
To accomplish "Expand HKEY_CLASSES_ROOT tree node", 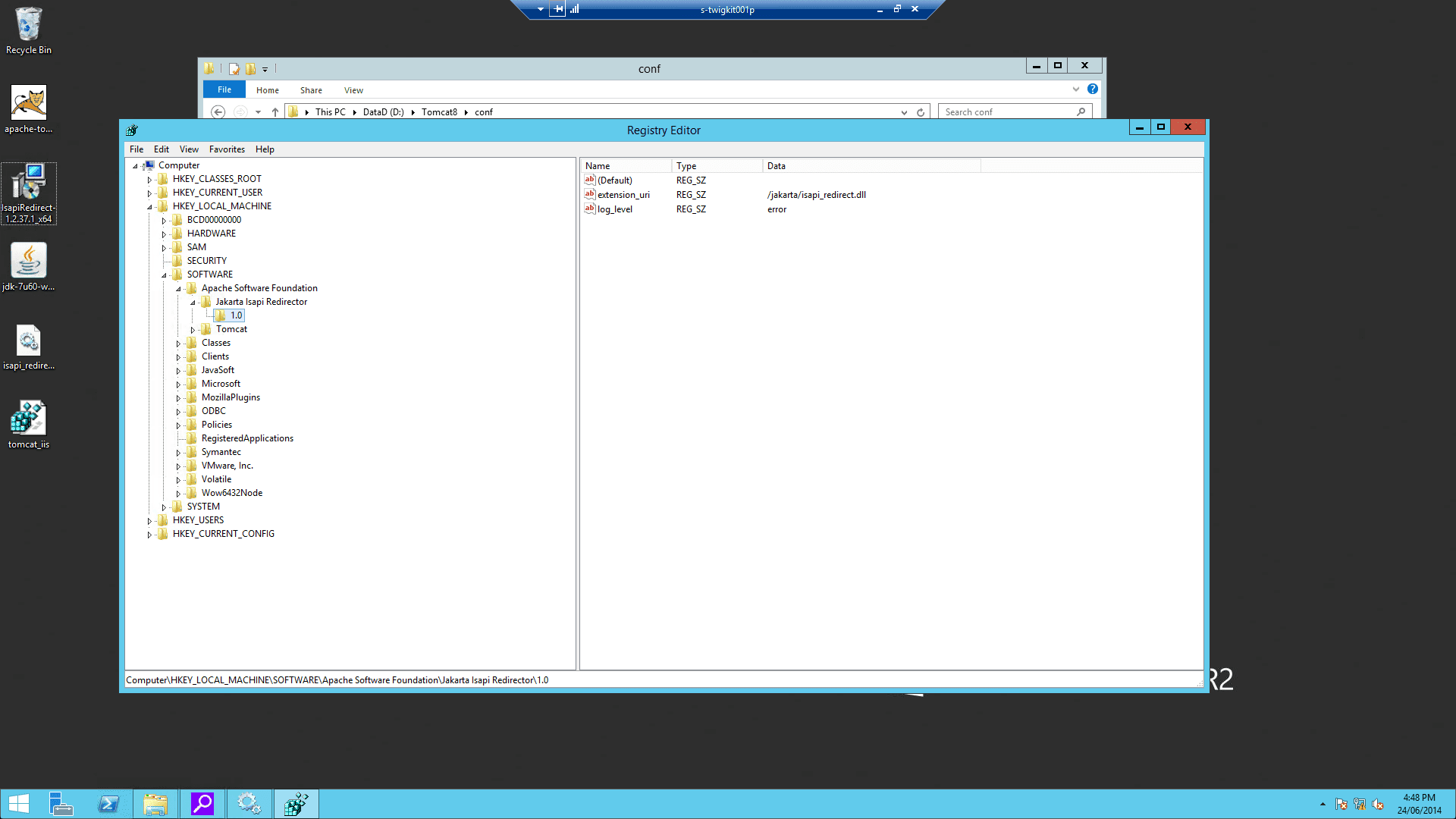I will click(149, 180).
